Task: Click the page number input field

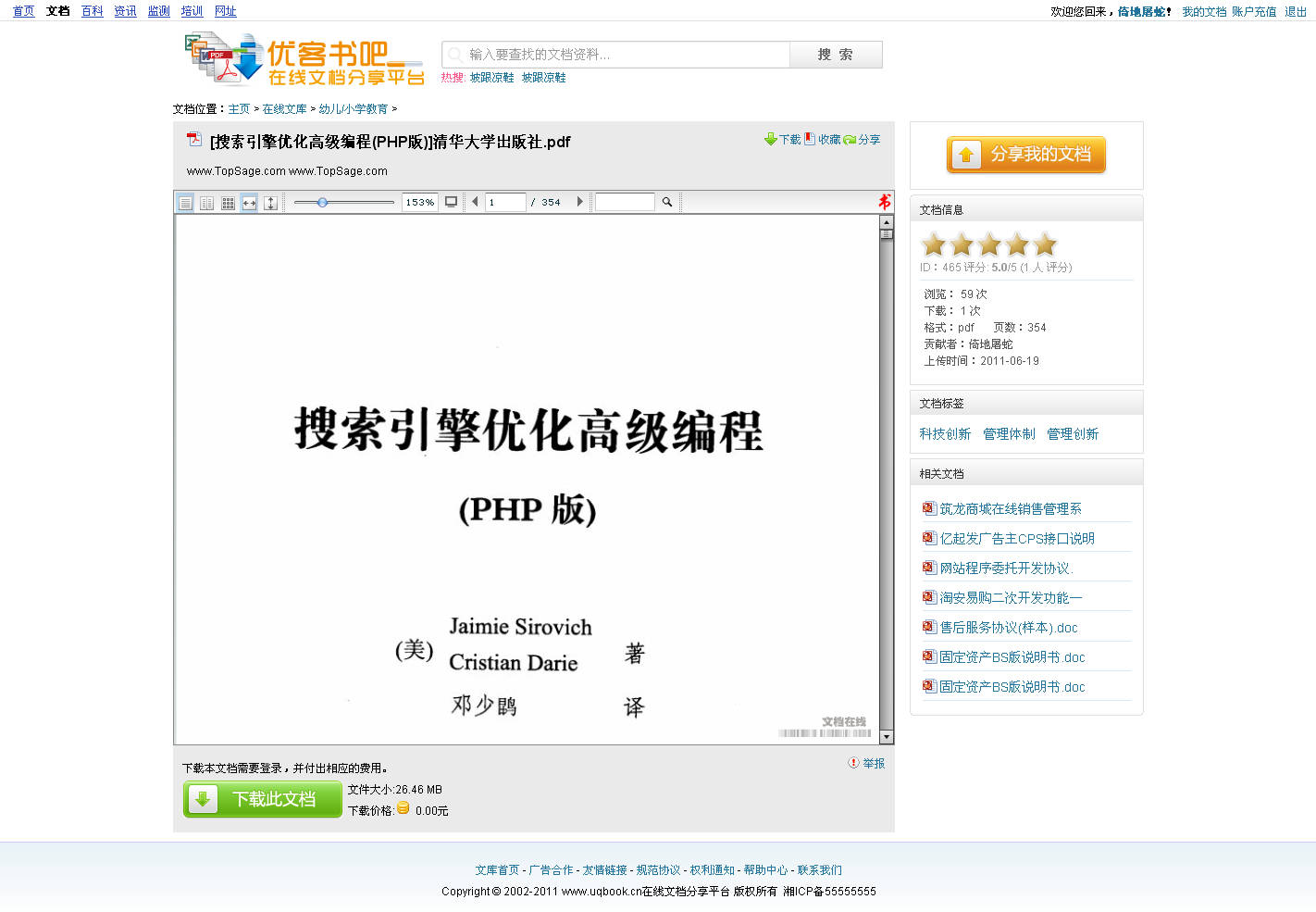Action: [505, 202]
